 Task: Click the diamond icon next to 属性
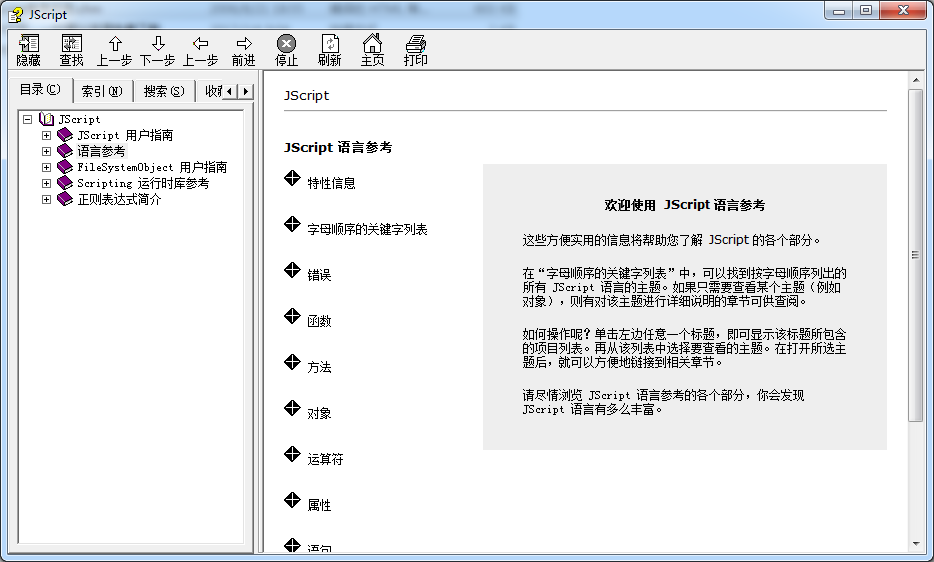coord(292,500)
